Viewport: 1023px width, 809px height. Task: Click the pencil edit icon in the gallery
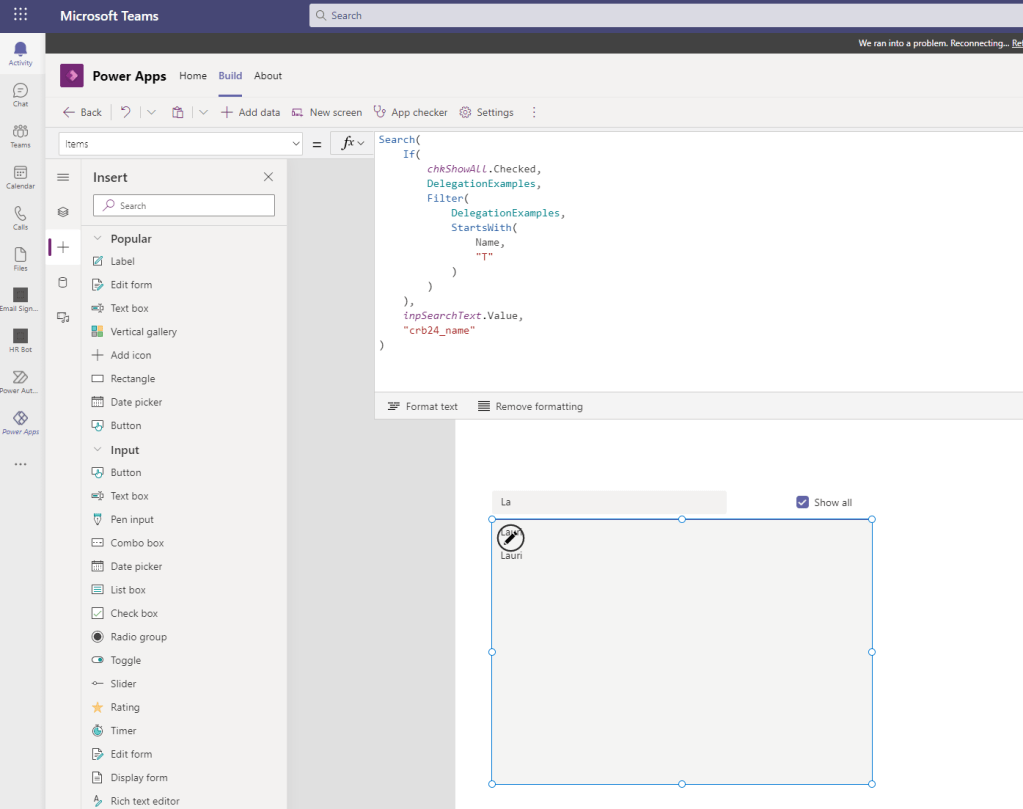click(x=511, y=538)
